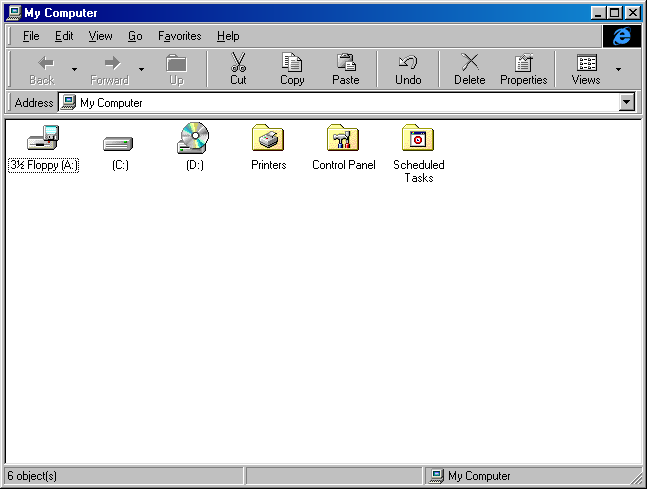This screenshot has height=489, width=647.
Task: Click the My Computer title bar icon
Action: (x=14, y=13)
